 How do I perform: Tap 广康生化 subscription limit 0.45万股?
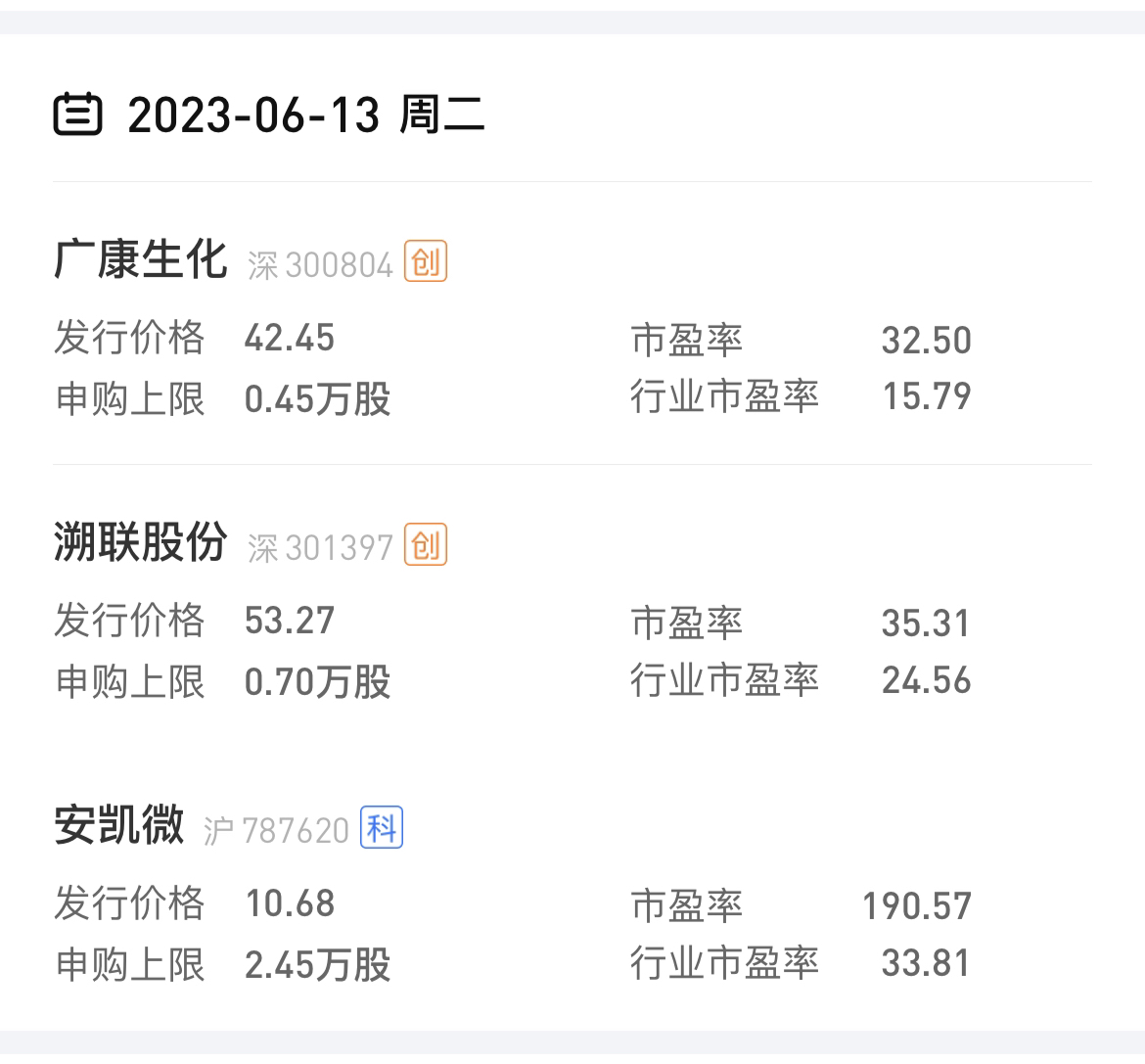tap(317, 399)
